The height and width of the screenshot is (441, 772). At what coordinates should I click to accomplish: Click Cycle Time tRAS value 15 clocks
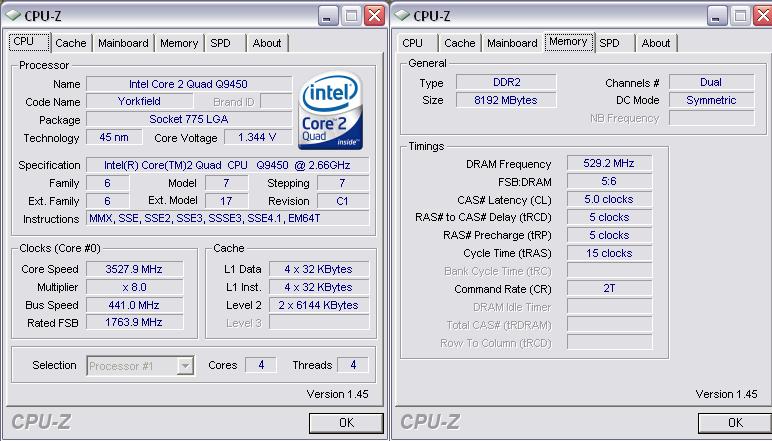pos(610,253)
